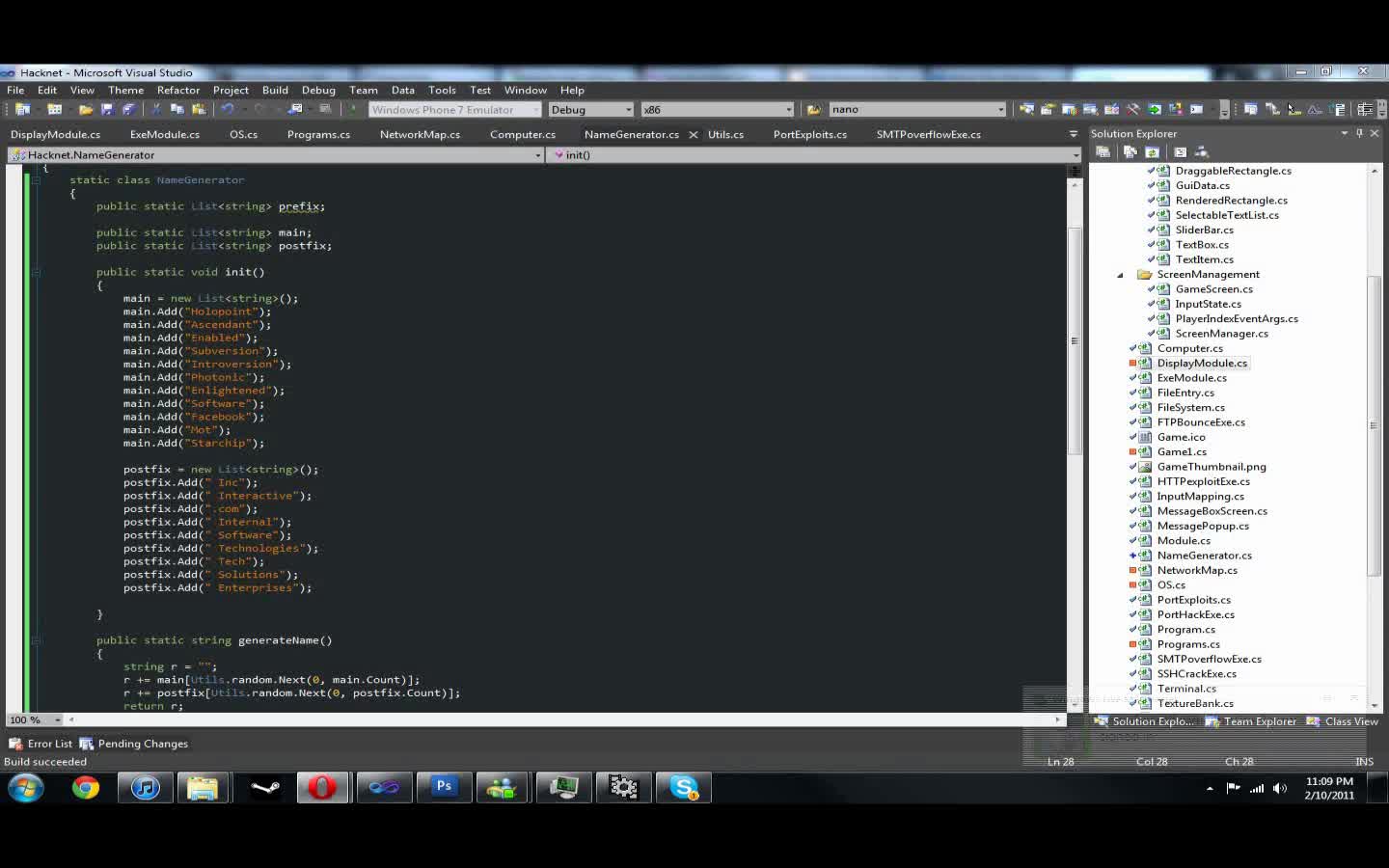
Task: Click the Cut icon in toolbar
Action: click(x=155, y=109)
